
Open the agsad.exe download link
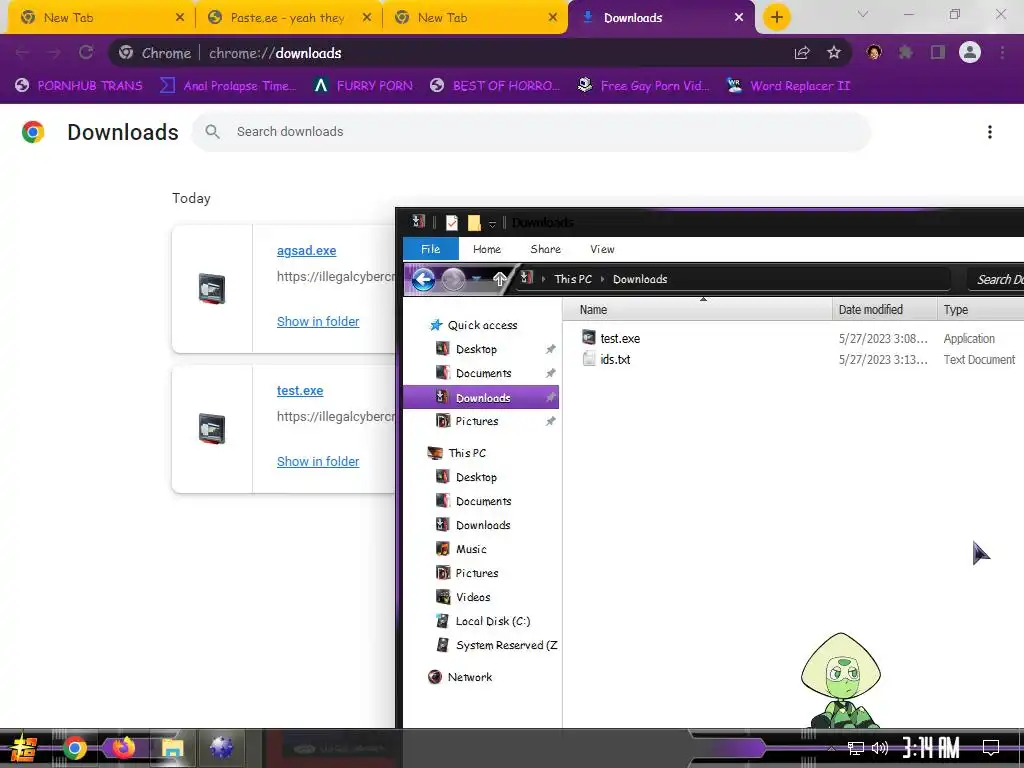(x=306, y=251)
